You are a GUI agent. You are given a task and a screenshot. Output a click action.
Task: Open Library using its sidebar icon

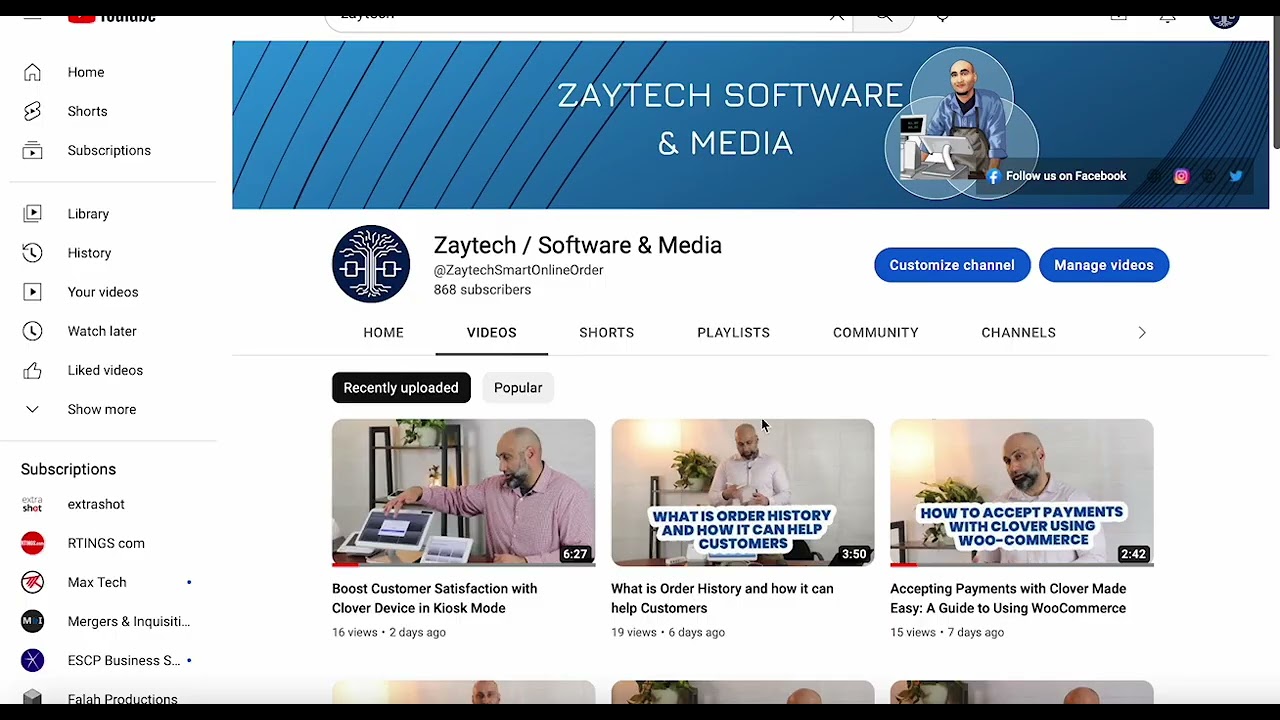tap(32, 214)
